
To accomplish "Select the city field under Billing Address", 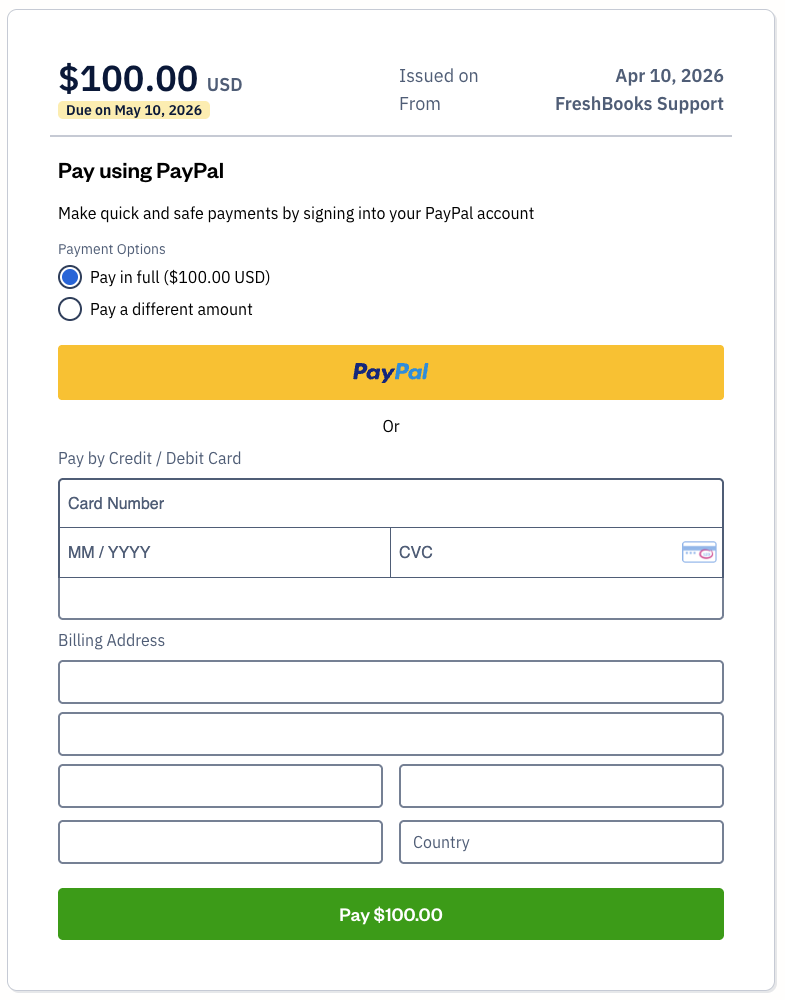I will (220, 786).
